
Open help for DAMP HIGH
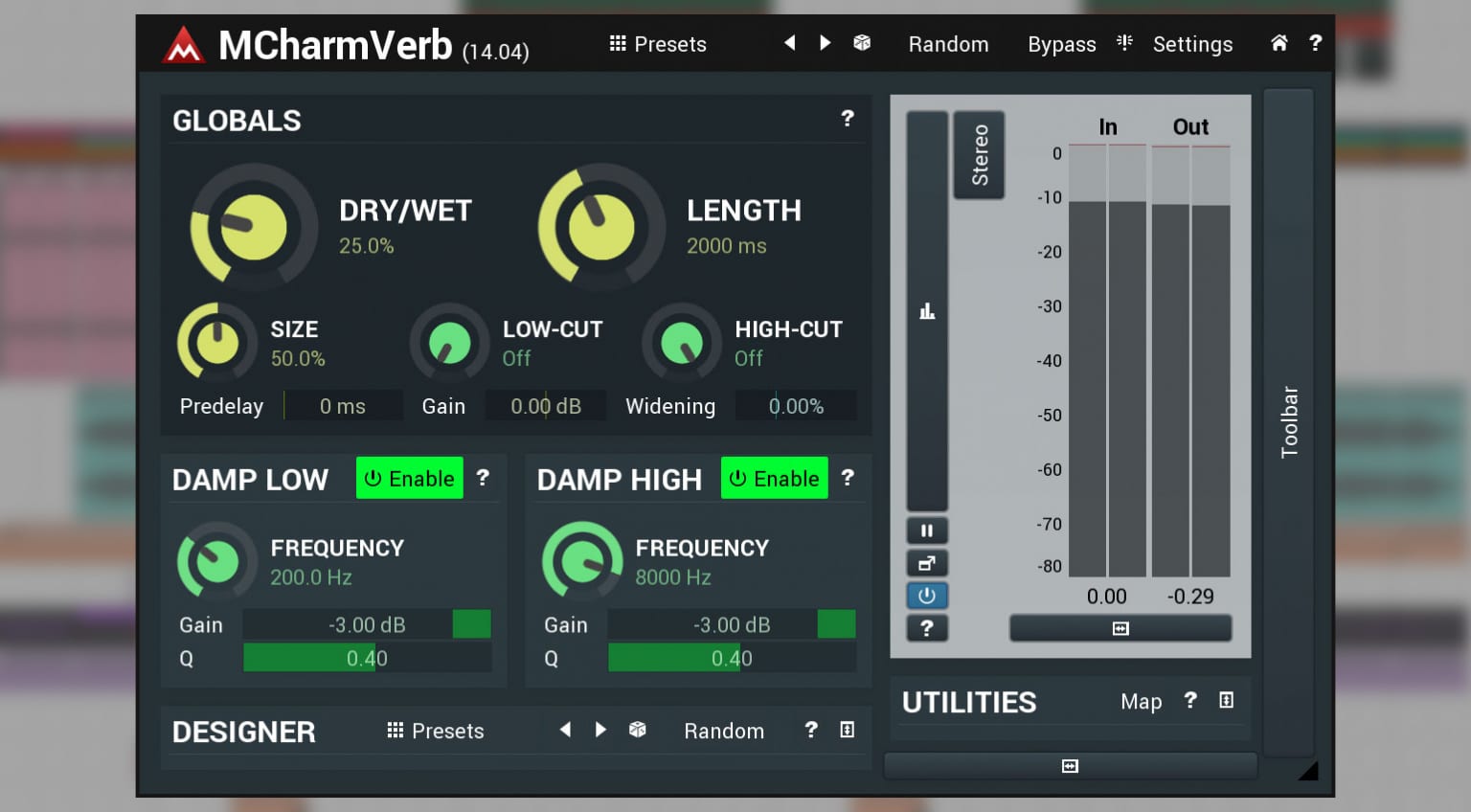point(848,478)
